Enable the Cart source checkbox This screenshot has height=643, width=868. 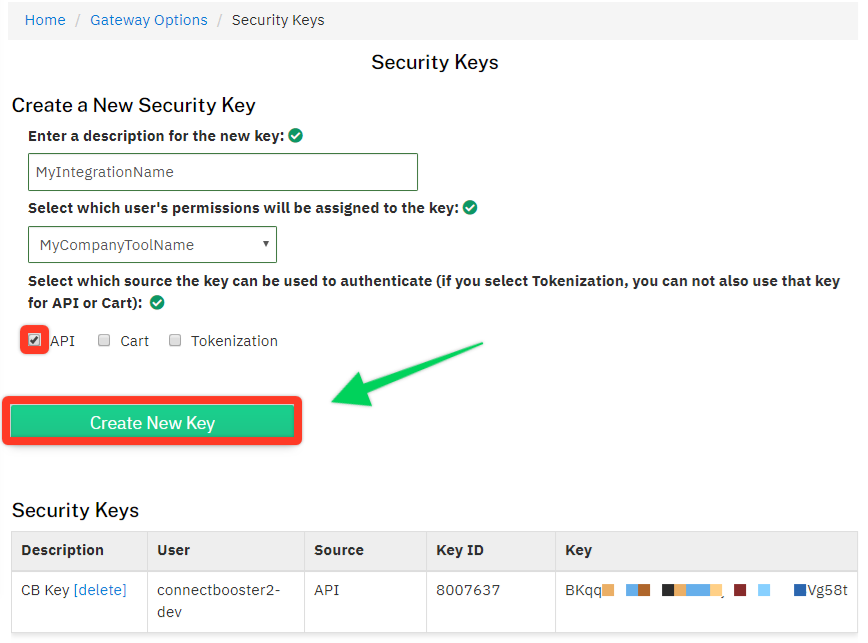click(x=104, y=341)
